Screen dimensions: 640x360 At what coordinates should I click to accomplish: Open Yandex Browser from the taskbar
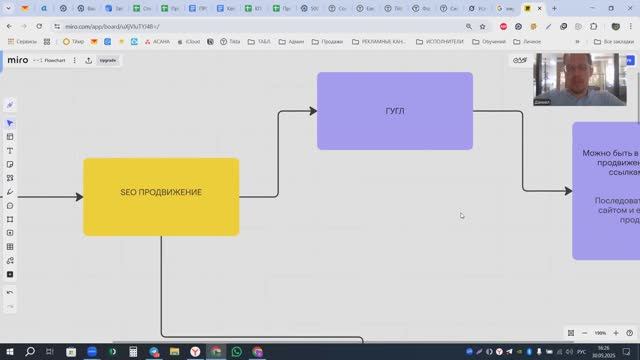[195, 351]
